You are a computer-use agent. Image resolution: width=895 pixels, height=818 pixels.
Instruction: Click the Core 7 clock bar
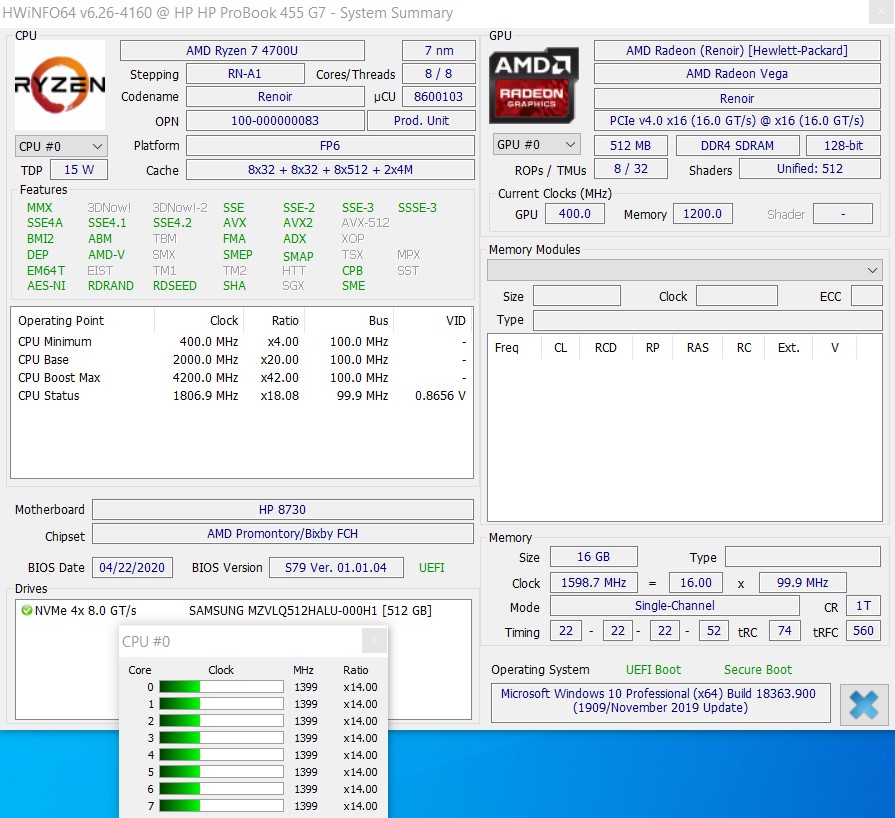coord(221,805)
